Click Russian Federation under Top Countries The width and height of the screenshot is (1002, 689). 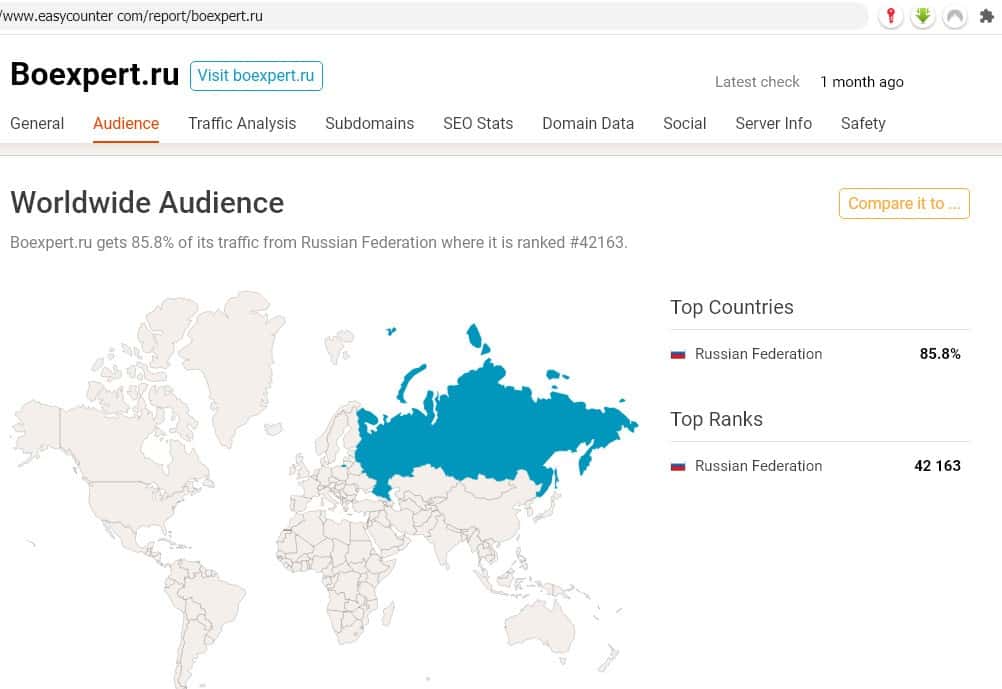758,354
